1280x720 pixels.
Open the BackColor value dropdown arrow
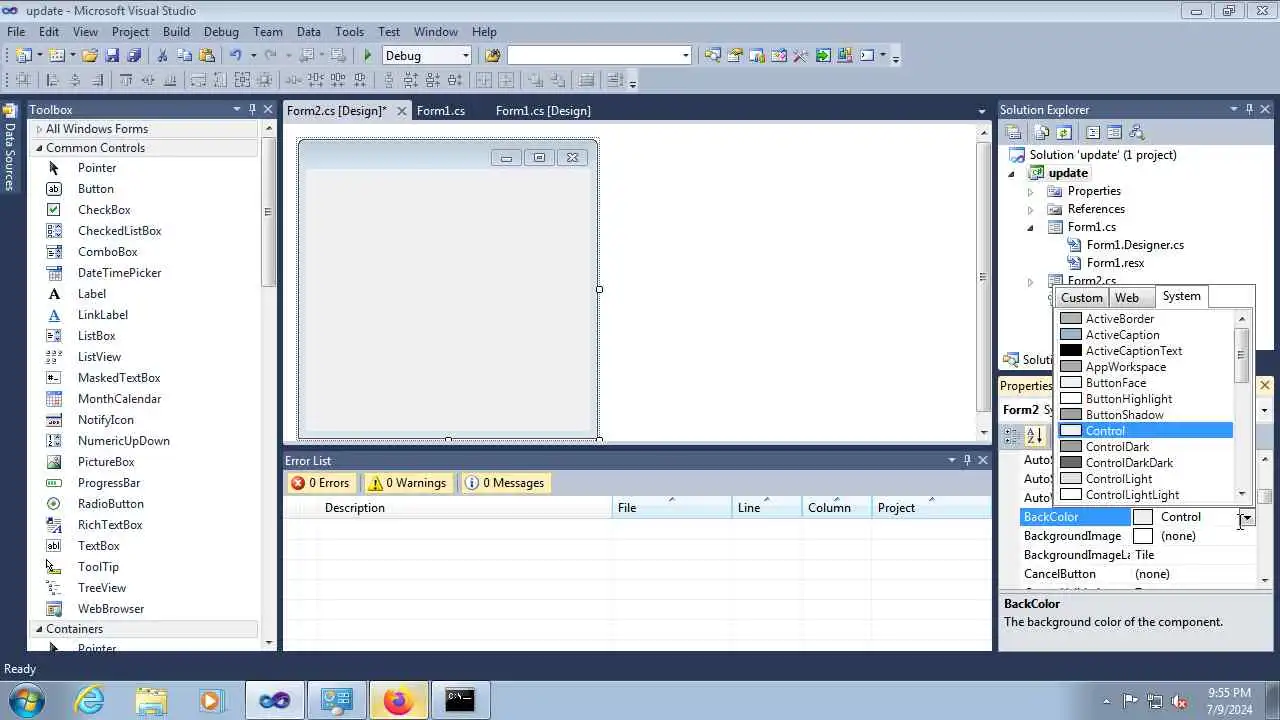click(x=1246, y=517)
